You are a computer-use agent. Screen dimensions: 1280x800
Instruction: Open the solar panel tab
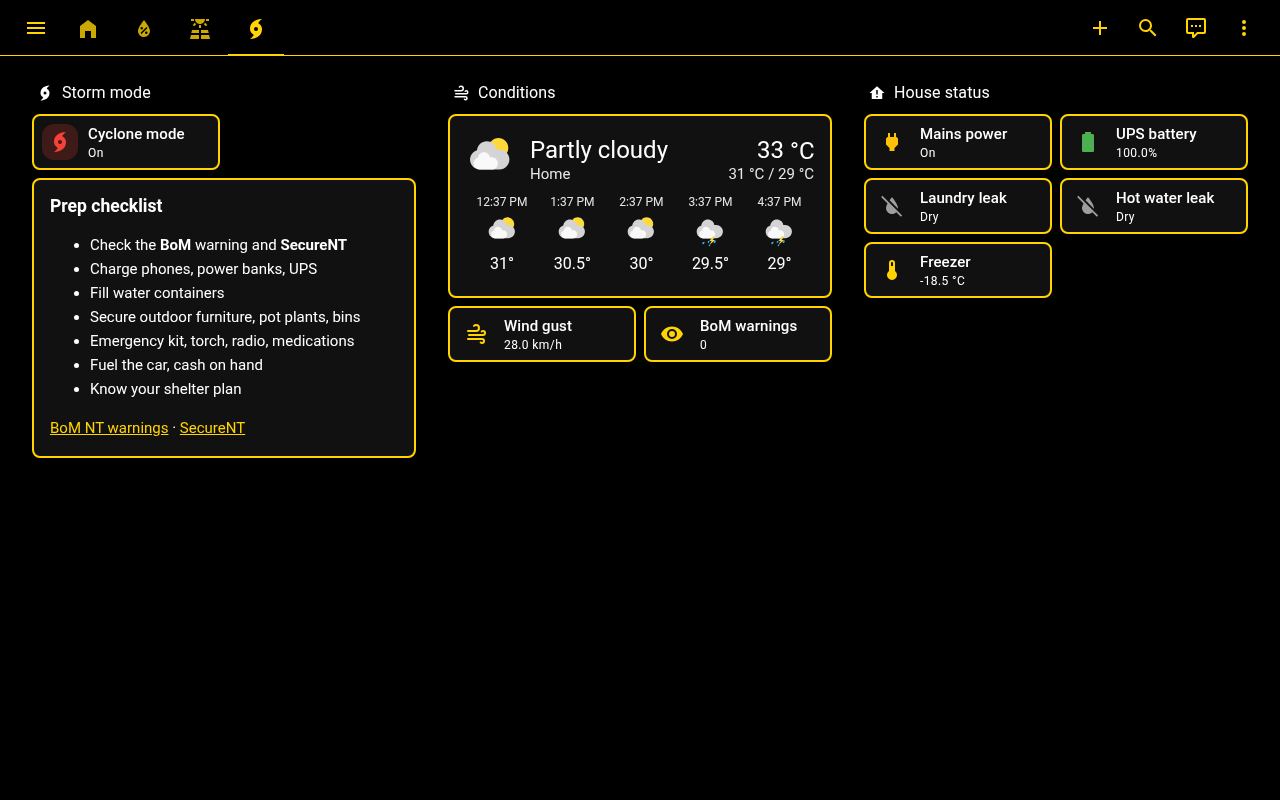200,28
